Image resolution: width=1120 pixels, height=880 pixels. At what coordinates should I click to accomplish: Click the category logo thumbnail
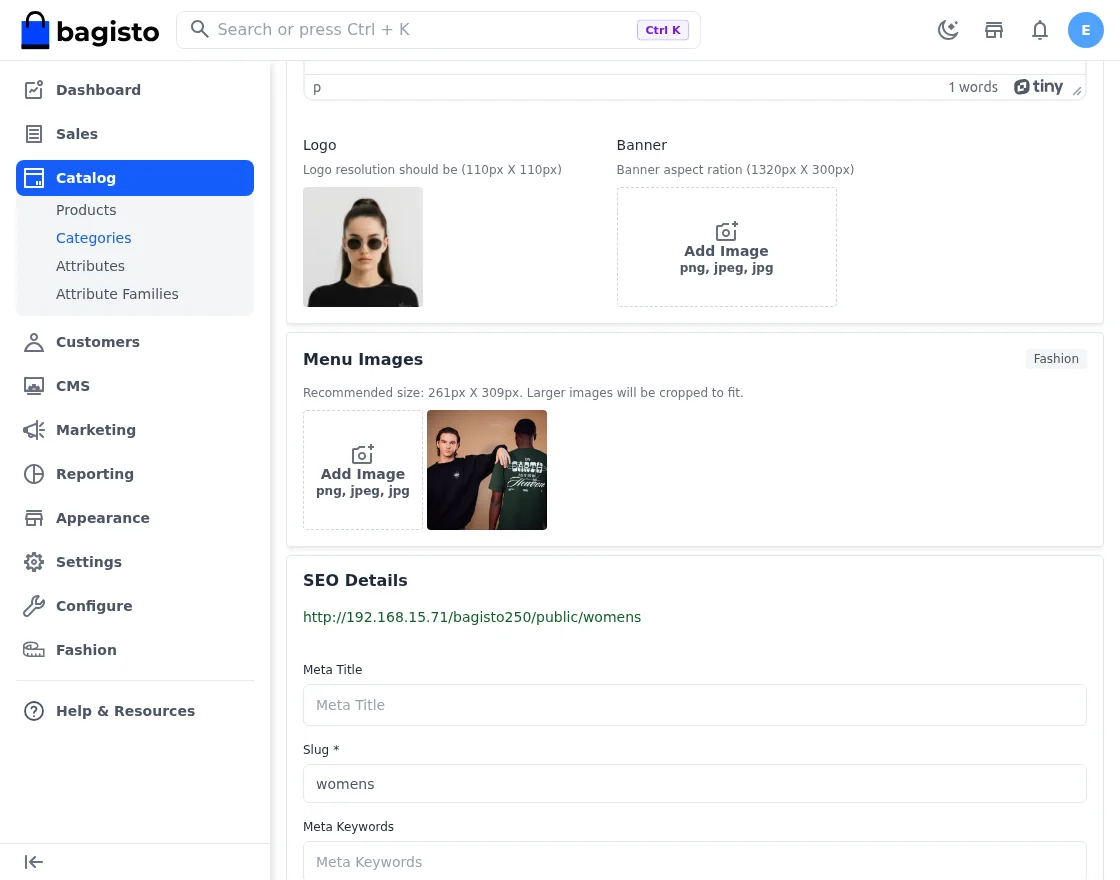click(x=363, y=247)
